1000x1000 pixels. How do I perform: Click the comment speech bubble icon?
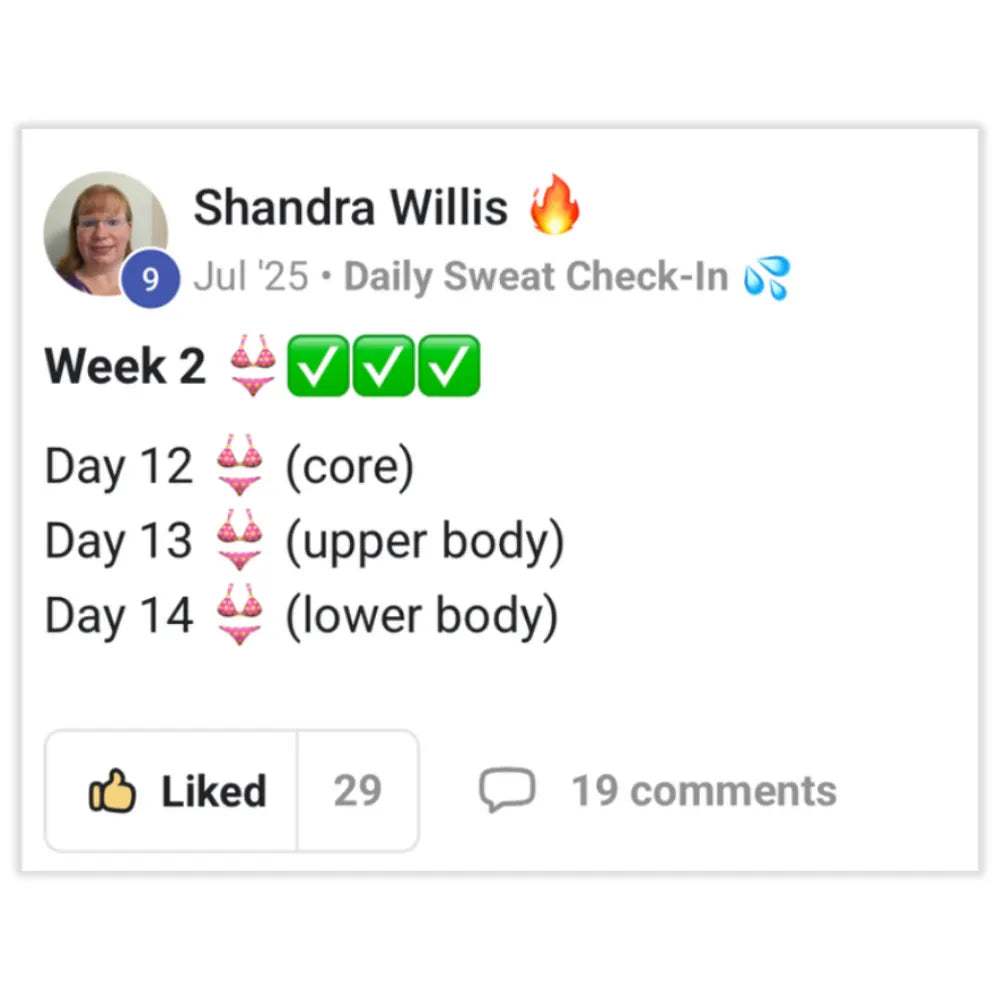click(507, 791)
